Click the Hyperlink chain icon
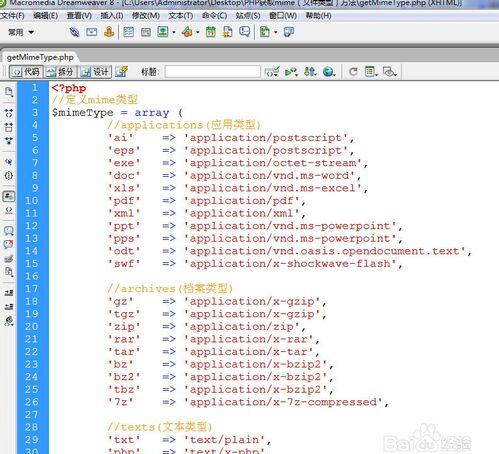This screenshot has height=454, width=499. [x=74, y=32]
